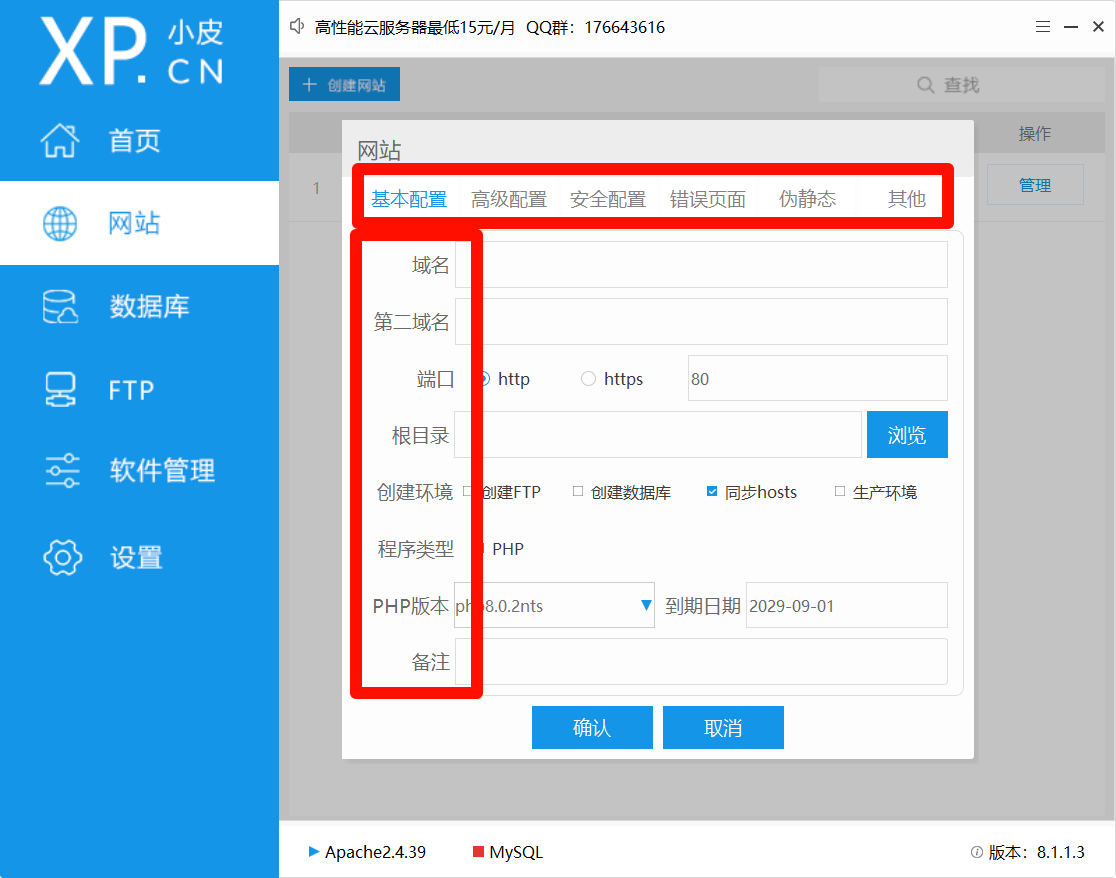Screen dimensions: 1116x878
Task: Click the 版本: 8.1.1.3 text
Action: coord(1036,852)
